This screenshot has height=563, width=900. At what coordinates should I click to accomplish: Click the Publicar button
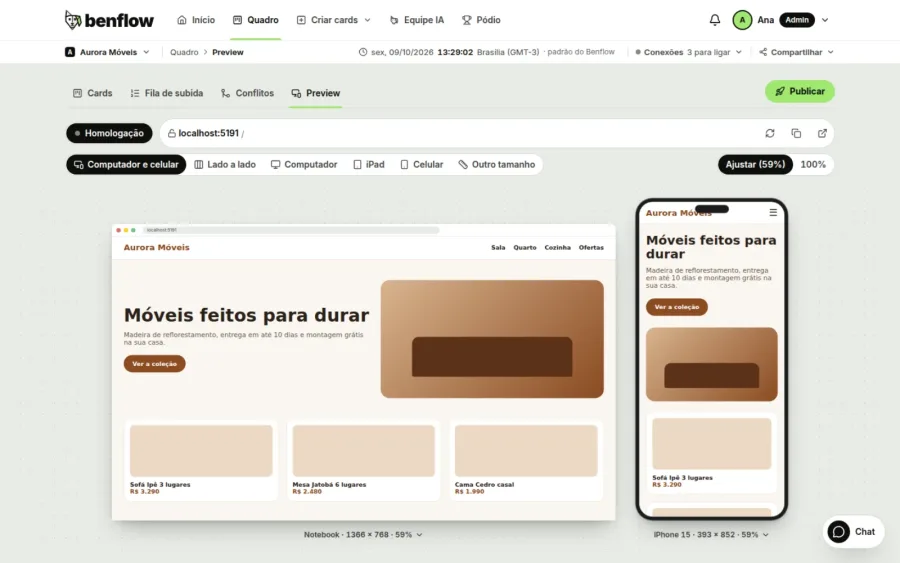800,91
